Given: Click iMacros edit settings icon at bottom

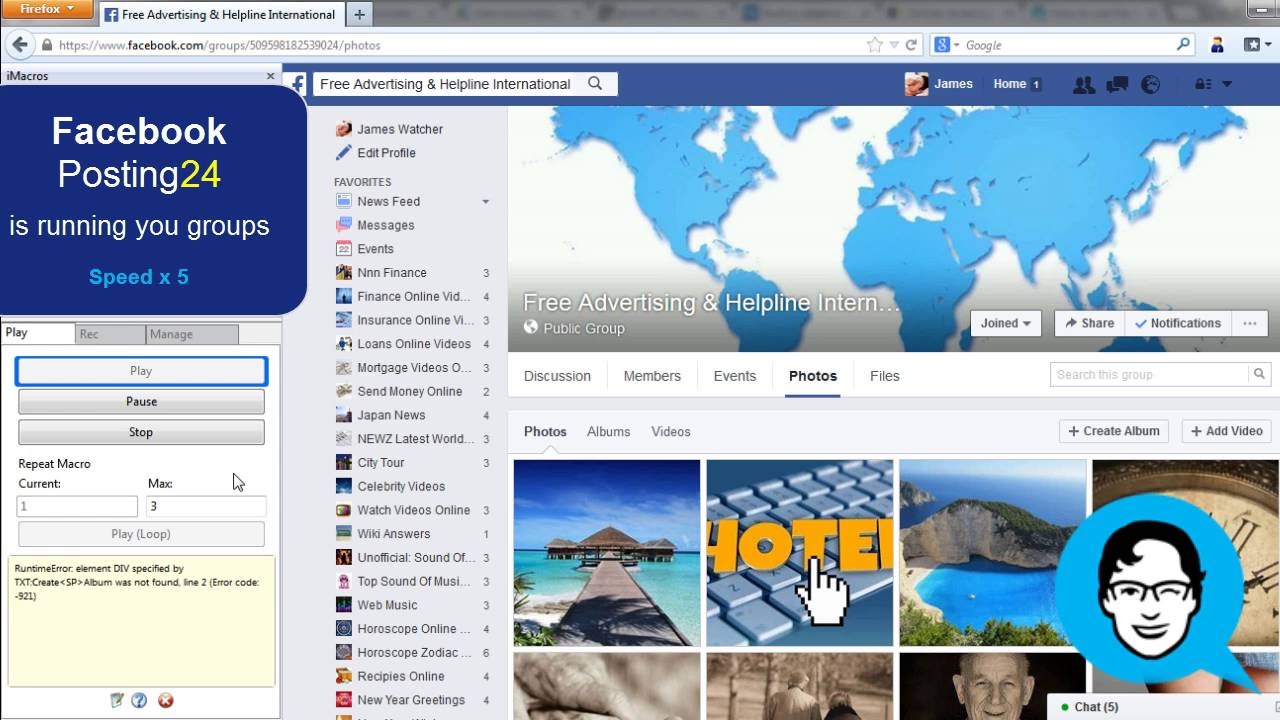Looking at the screenshot, I should [x=117, y=700].
